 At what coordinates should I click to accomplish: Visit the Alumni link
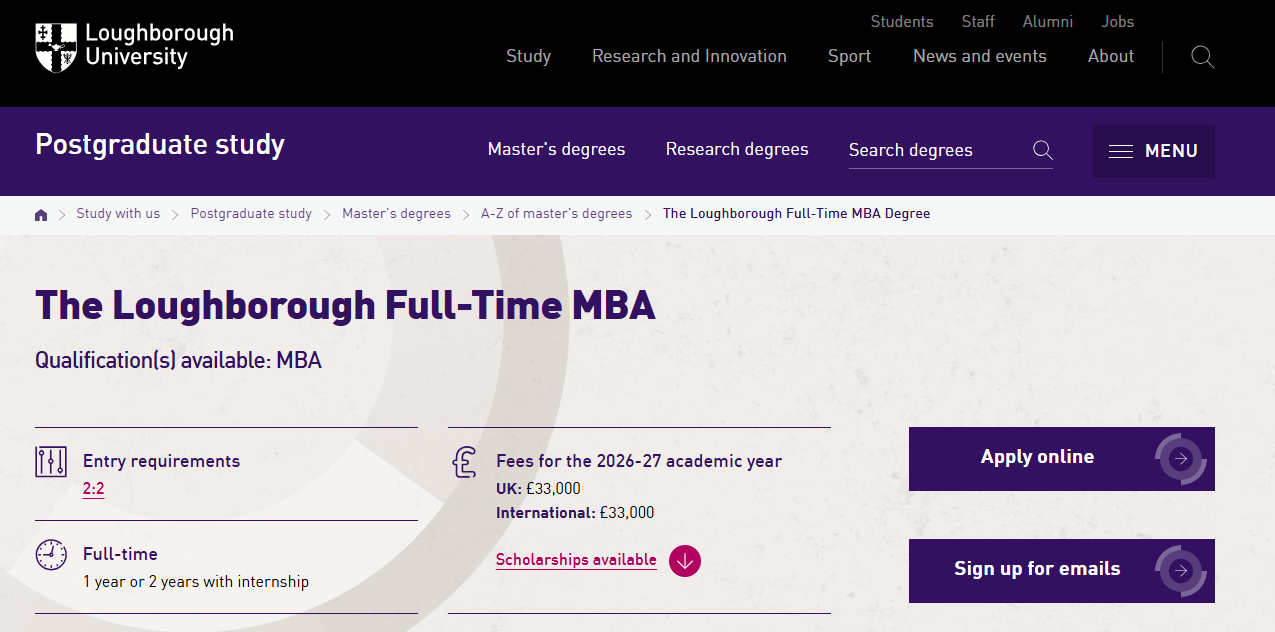1047,21
